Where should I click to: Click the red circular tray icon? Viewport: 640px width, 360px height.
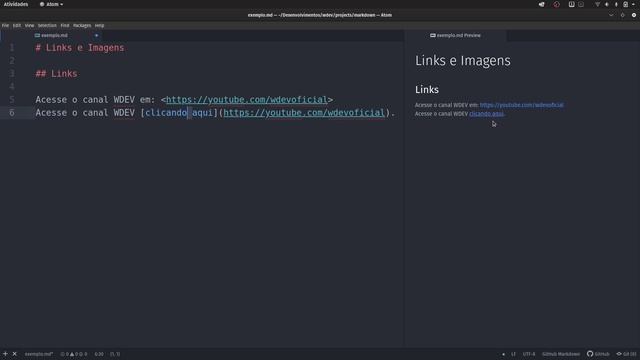tap(556, 4)
